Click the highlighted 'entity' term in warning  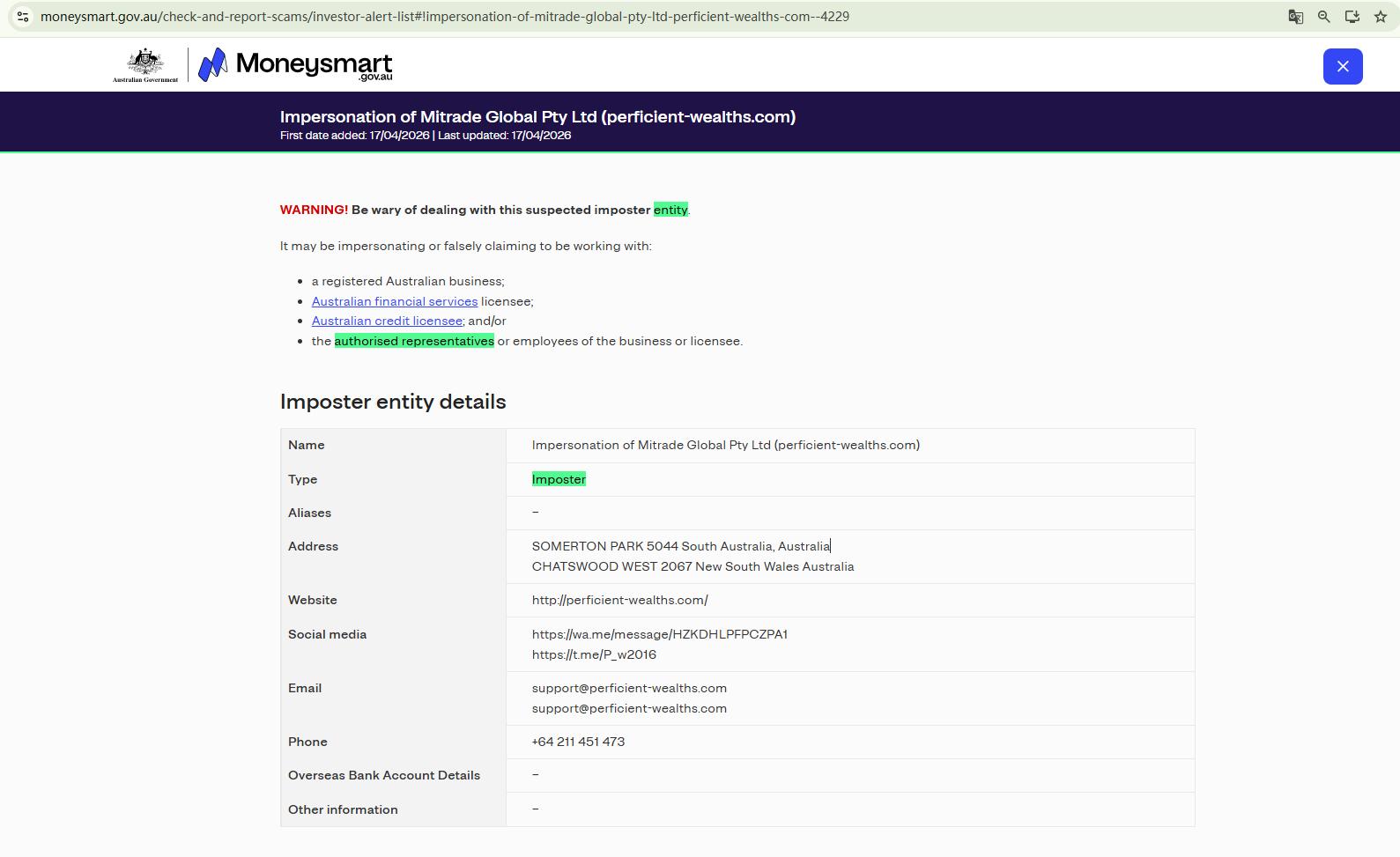click(x=670, y=210)
